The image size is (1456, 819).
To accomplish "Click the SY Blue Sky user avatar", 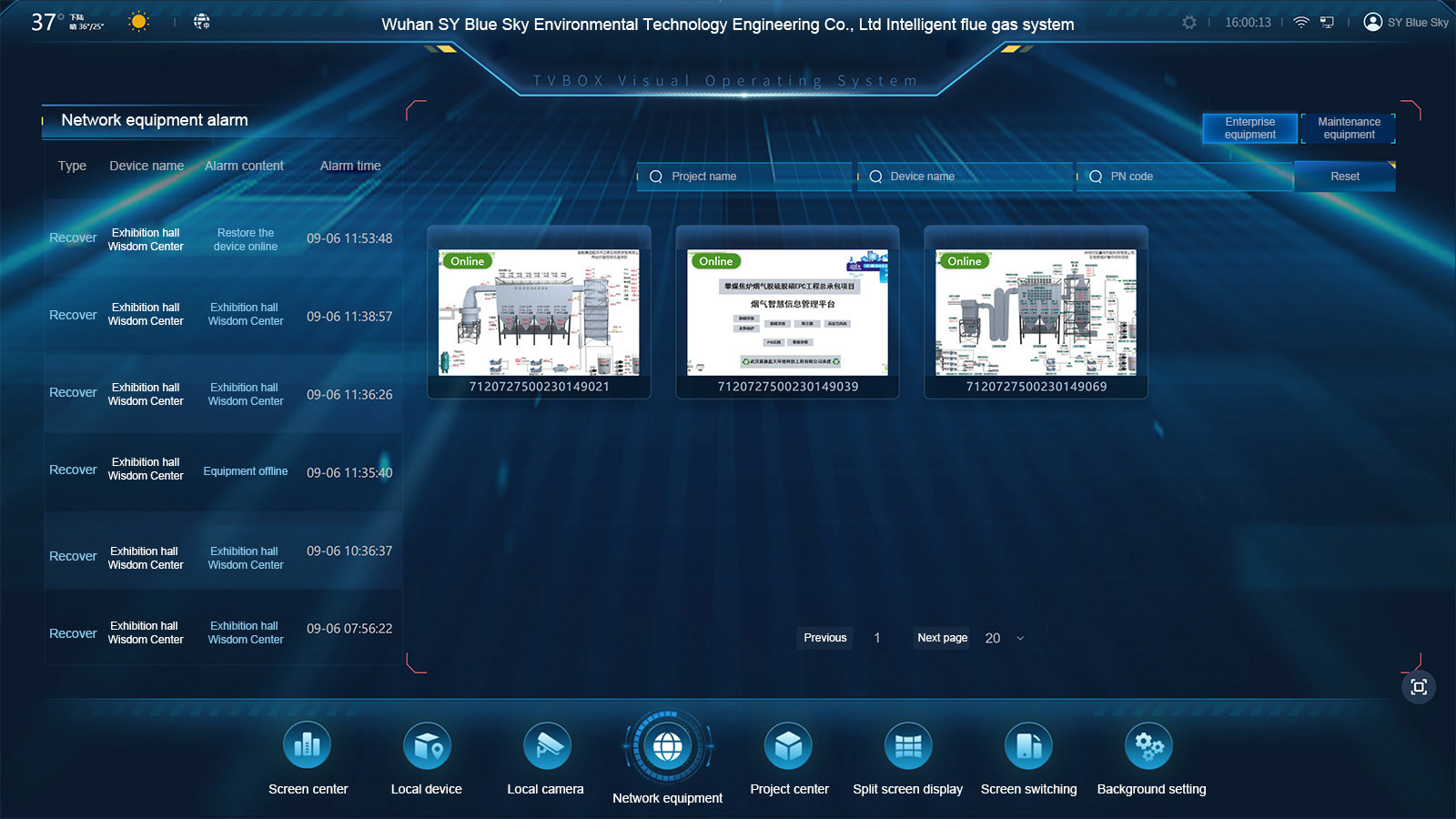I will [1372, 22].
